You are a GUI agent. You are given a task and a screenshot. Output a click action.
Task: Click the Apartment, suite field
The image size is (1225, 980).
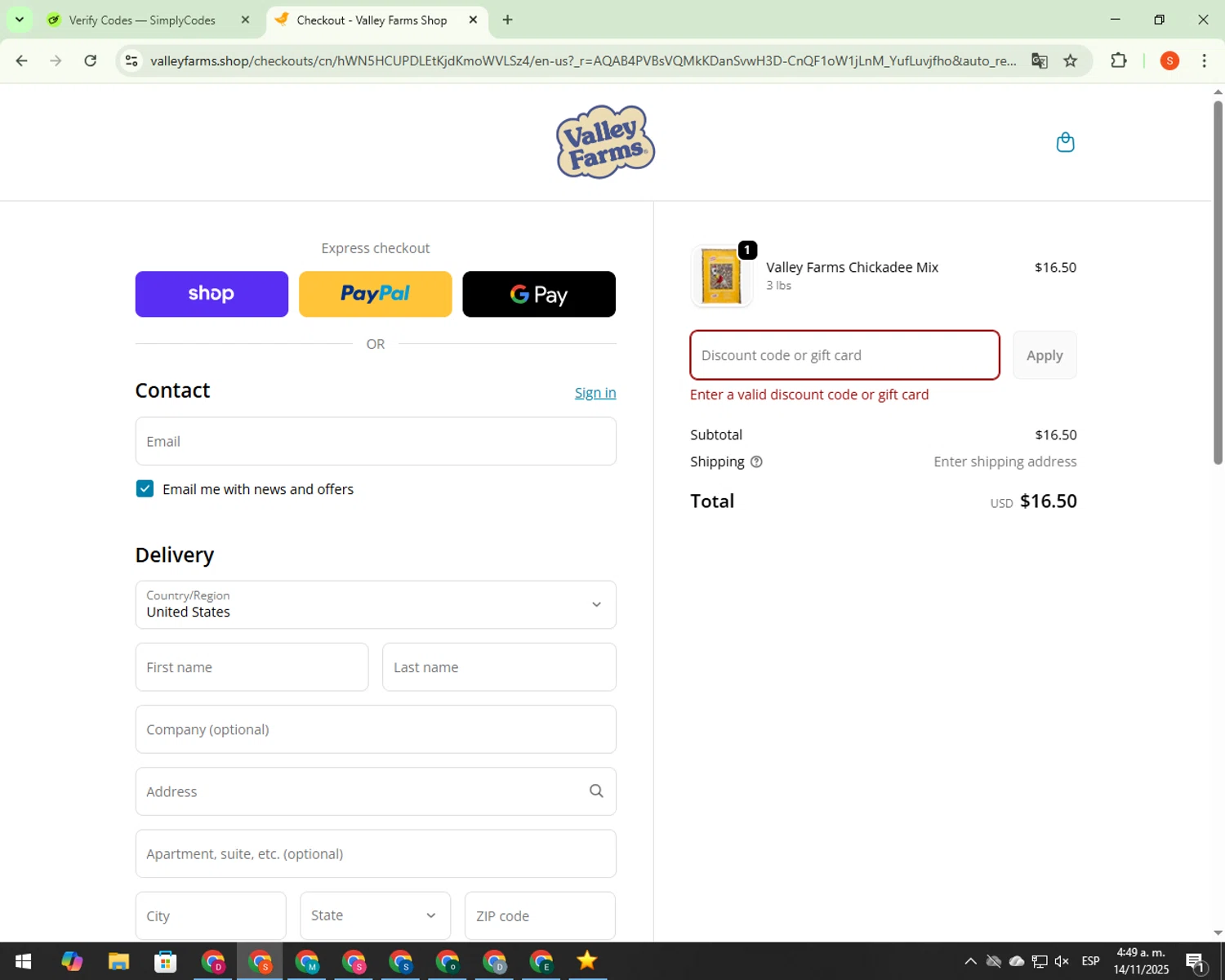point(376,853)
